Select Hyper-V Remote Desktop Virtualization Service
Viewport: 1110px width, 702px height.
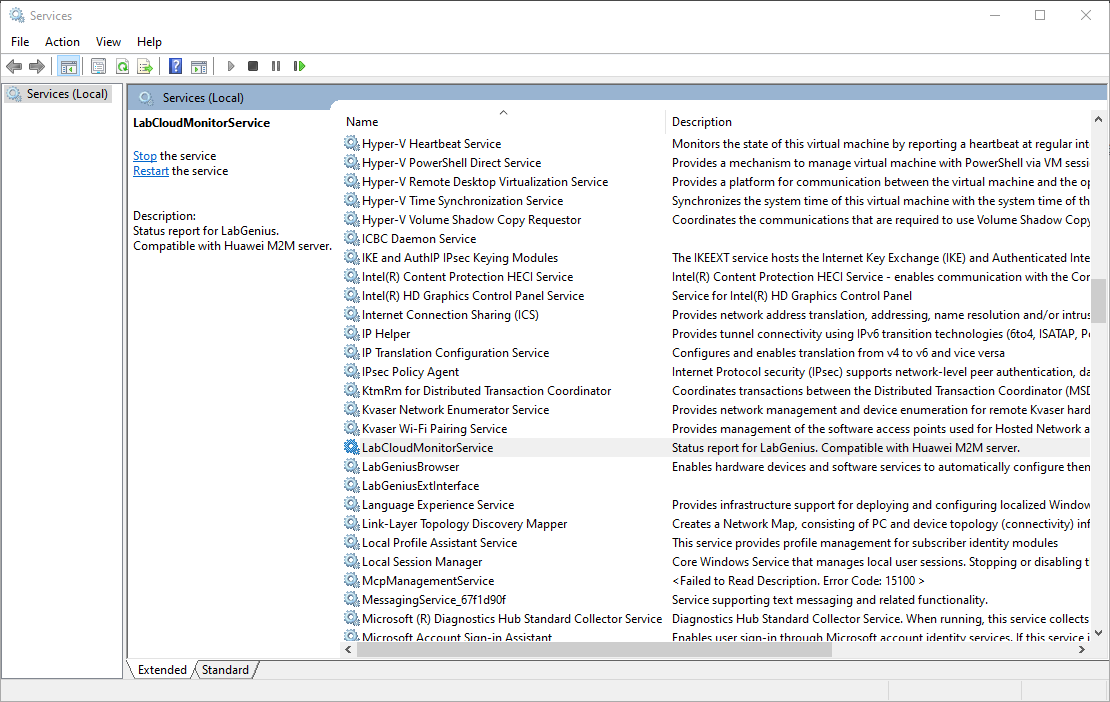pyautogui.click(x=484, y=182)
